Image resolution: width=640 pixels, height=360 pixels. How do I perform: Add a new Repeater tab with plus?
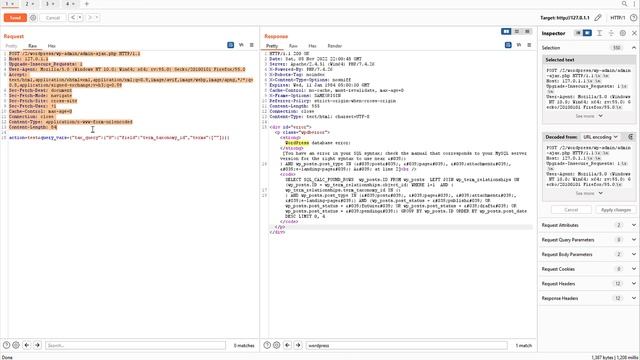[87, 4]
